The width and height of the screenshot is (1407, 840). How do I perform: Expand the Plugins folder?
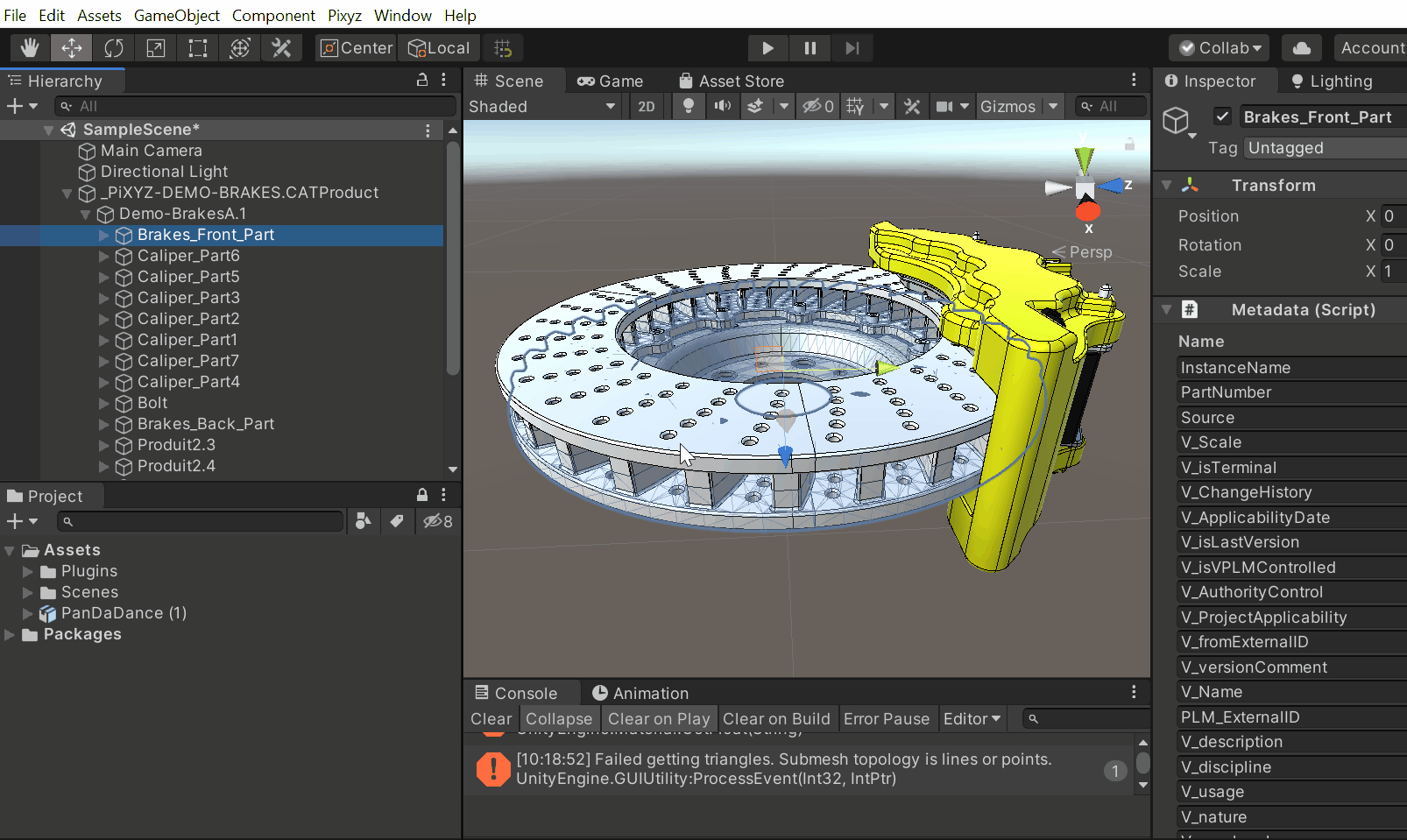pyautogui.click(x=28, y=571)
